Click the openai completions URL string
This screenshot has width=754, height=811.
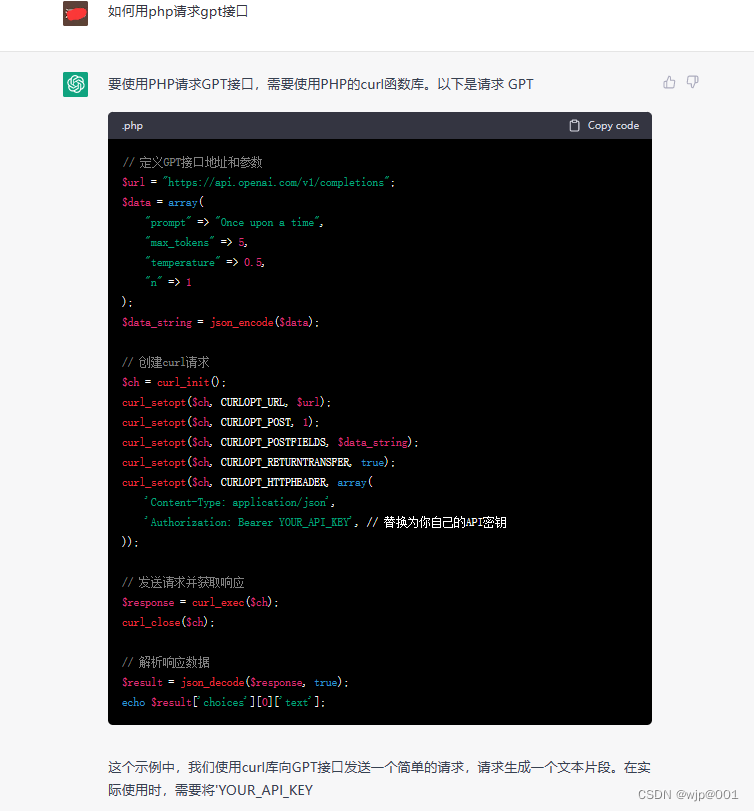coord(276,182)
